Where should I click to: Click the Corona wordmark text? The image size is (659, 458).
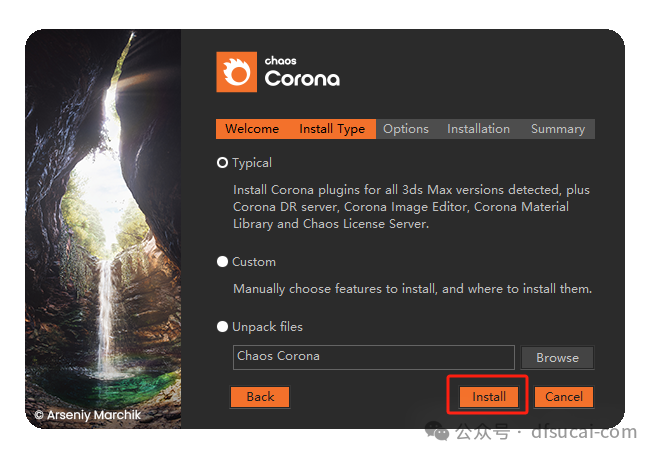click(302, 78)
